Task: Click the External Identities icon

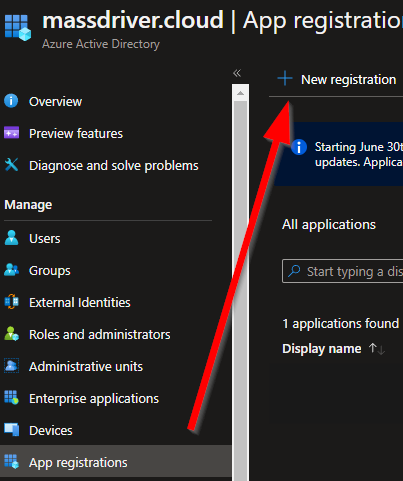Action: click(x=11, y=302)
